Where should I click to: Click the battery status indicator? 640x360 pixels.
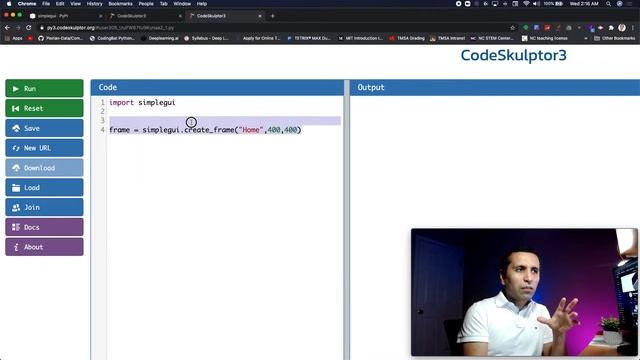(553, 4)
